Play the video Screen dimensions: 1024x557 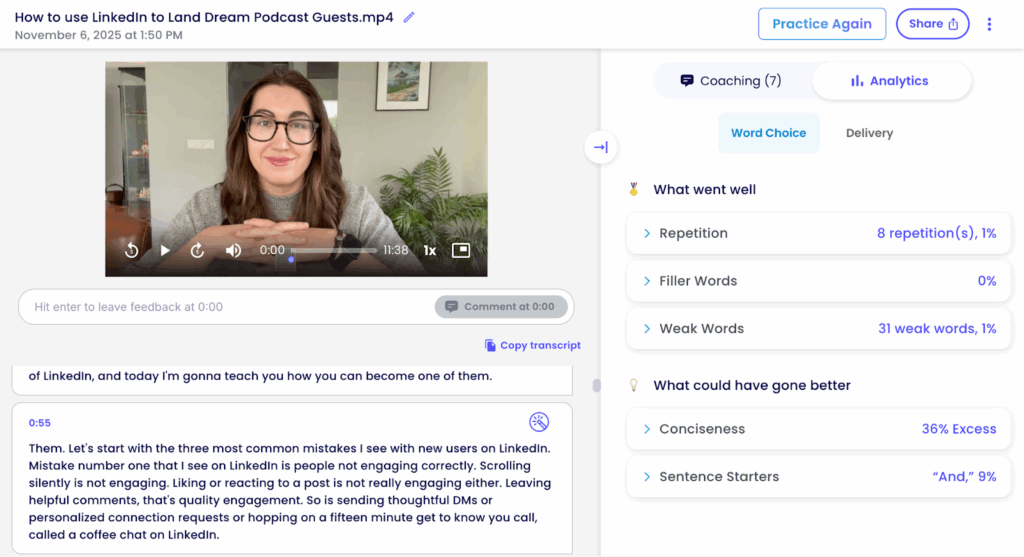point(166,250)
